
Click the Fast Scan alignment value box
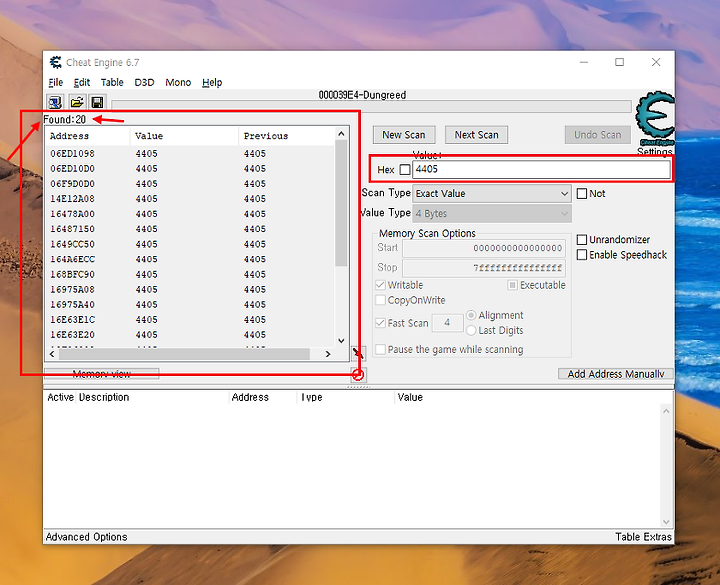(x=447, y=323)
